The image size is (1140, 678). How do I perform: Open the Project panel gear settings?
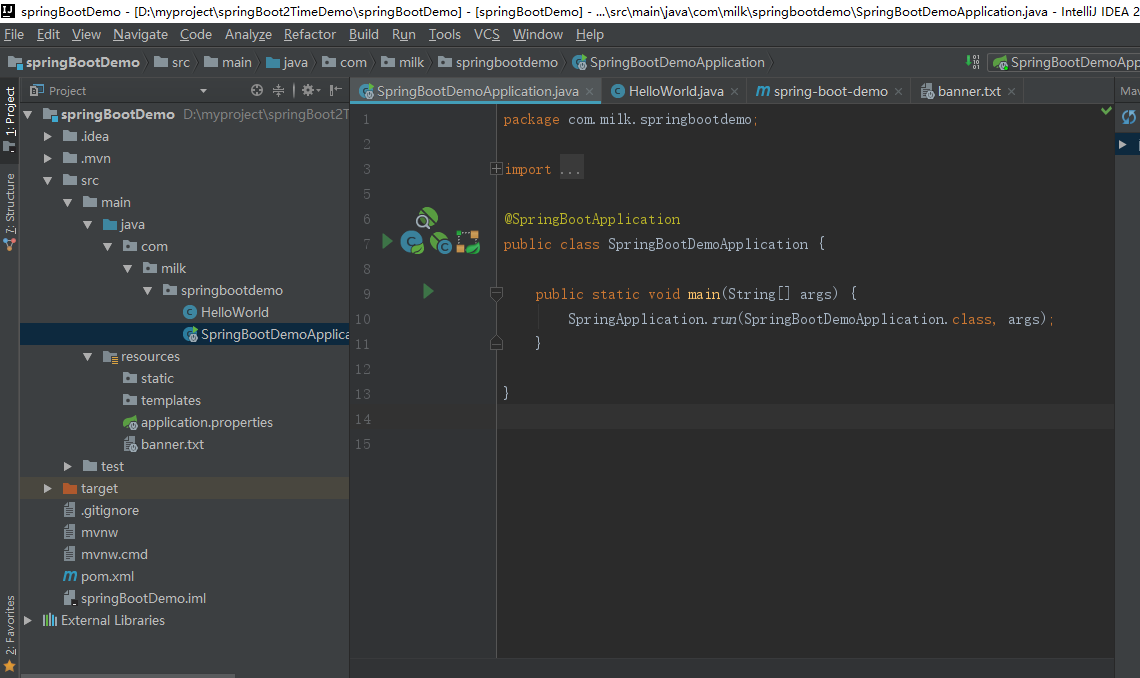[x=310, y=90]
